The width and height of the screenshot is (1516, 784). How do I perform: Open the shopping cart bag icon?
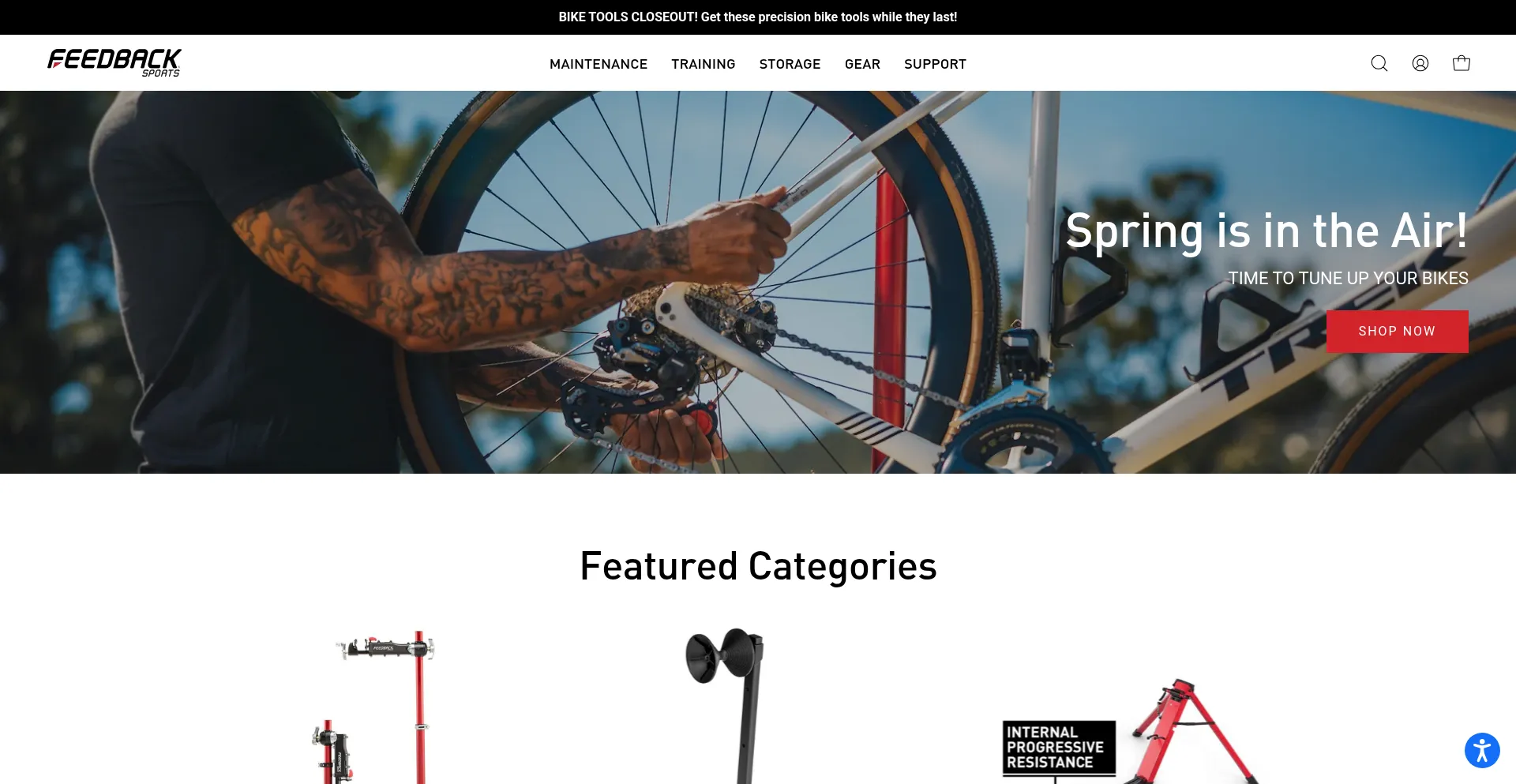[1461, 63]
